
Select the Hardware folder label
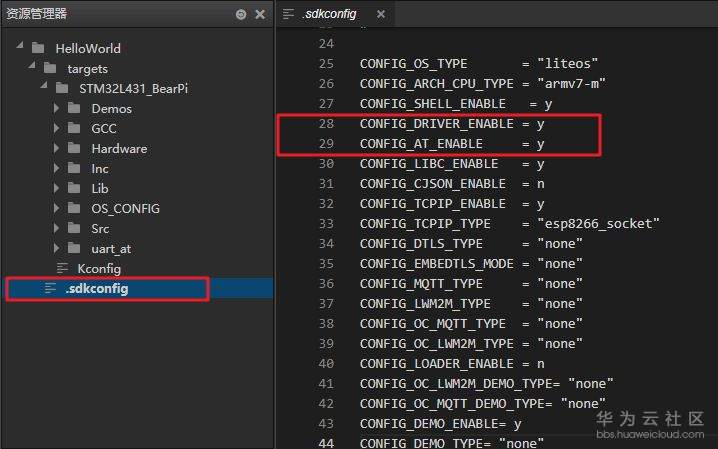coord(119,149)
